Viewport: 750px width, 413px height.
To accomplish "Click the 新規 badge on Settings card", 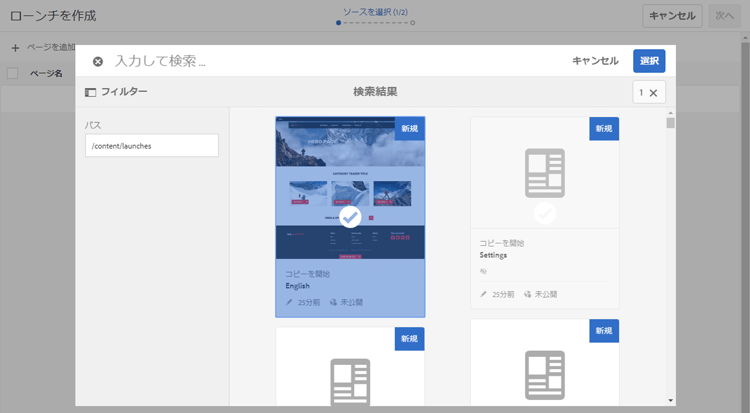I will pyautogui.click(x=604, y=129).
